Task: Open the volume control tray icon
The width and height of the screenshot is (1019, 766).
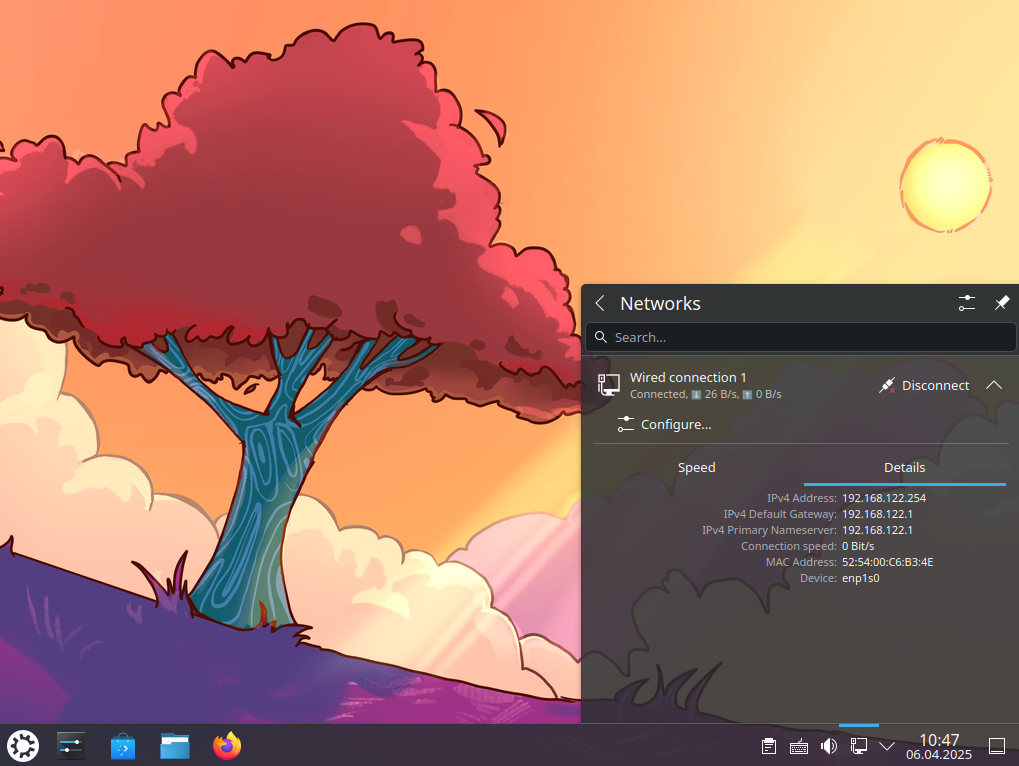Action: pos(828,746)
